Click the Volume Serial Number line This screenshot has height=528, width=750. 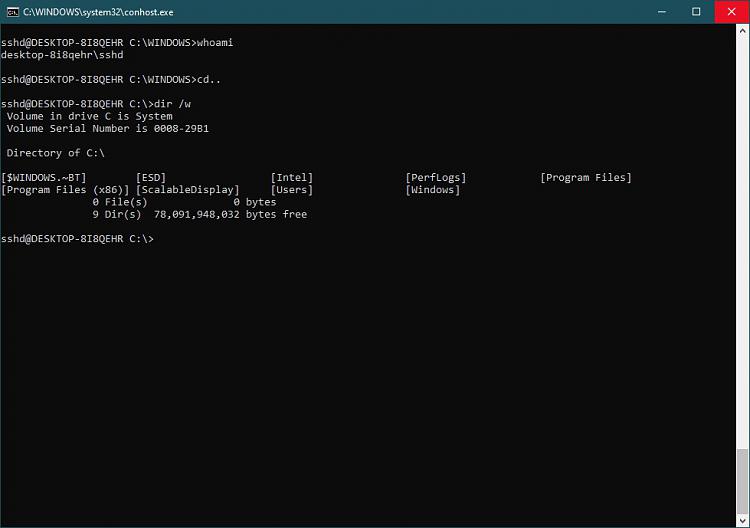[x=108, y=129]
